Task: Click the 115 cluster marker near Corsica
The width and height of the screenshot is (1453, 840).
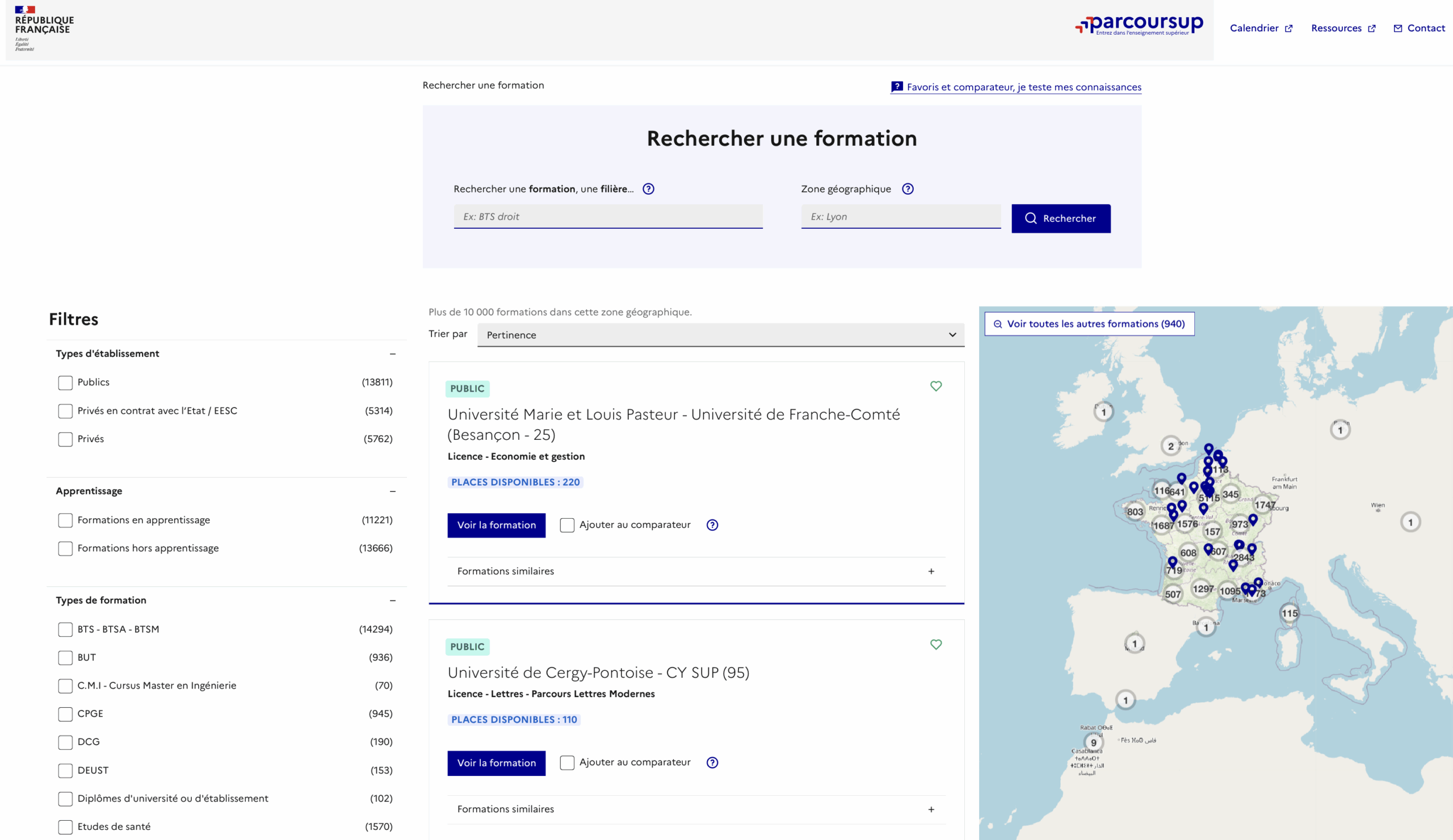Action: pos(1289,614)
